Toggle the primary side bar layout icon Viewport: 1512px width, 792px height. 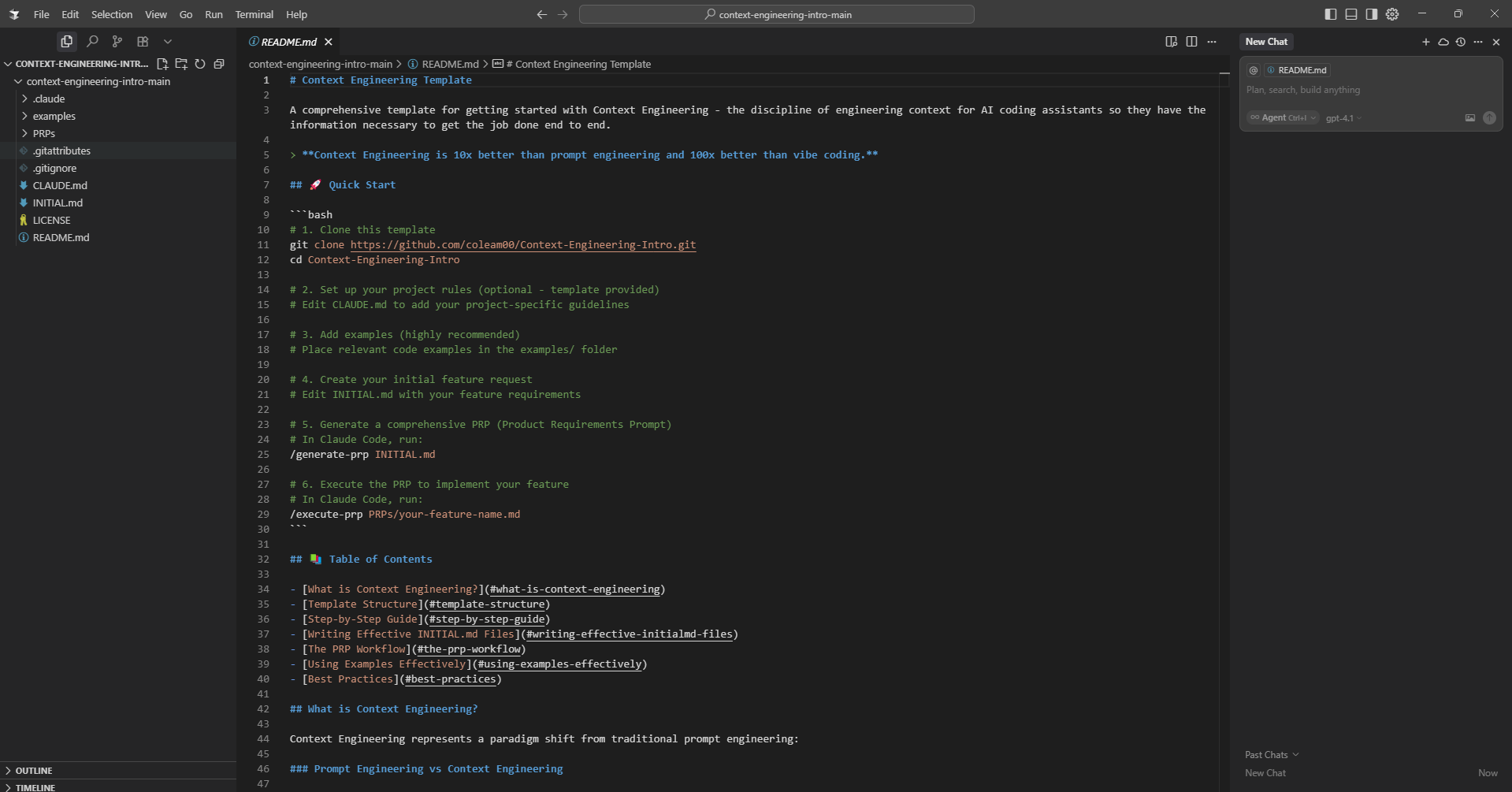coord(1331,14)
